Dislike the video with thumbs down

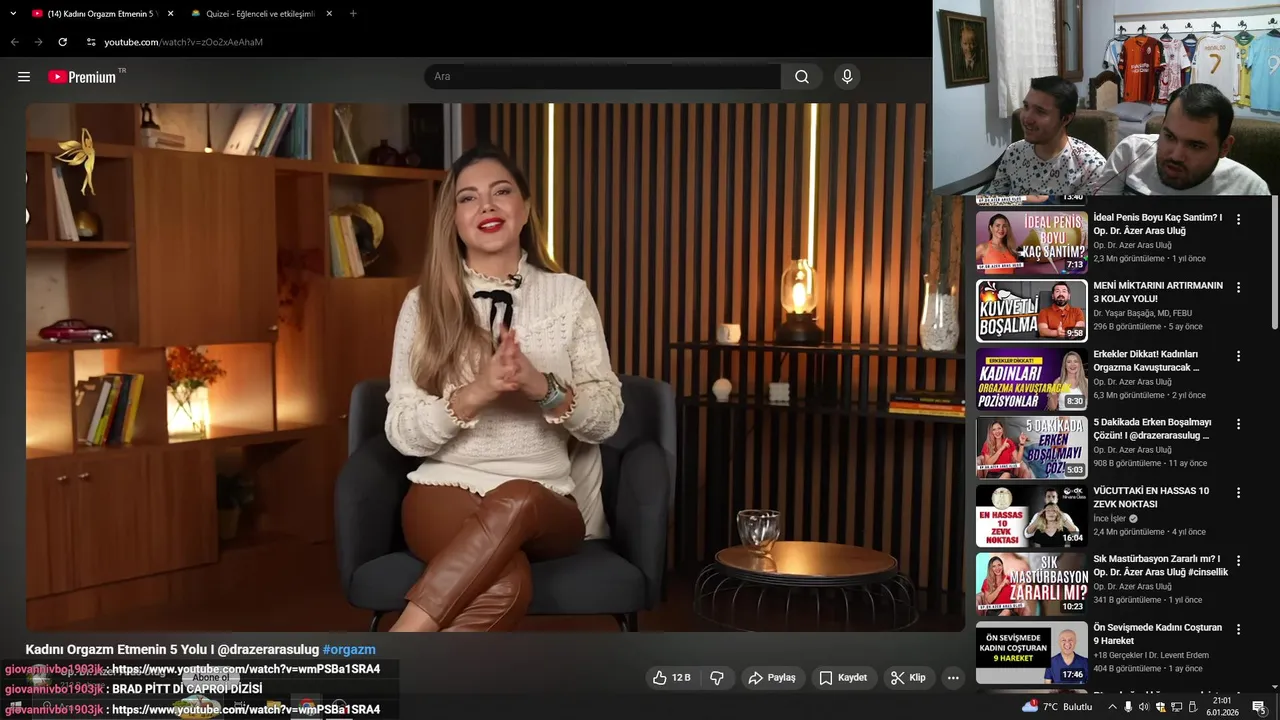point(717,677)
